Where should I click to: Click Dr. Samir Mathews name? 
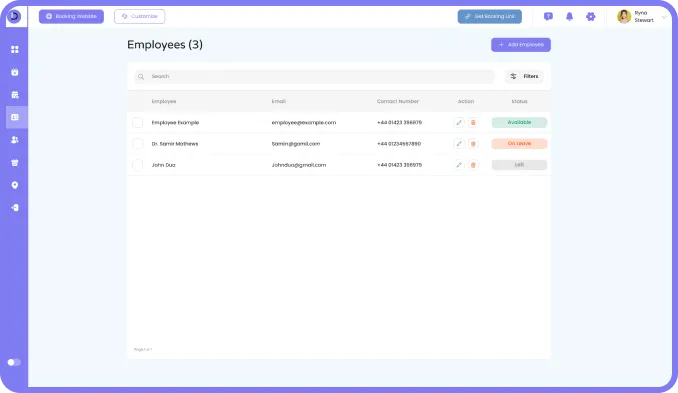(x=175, y=144)
